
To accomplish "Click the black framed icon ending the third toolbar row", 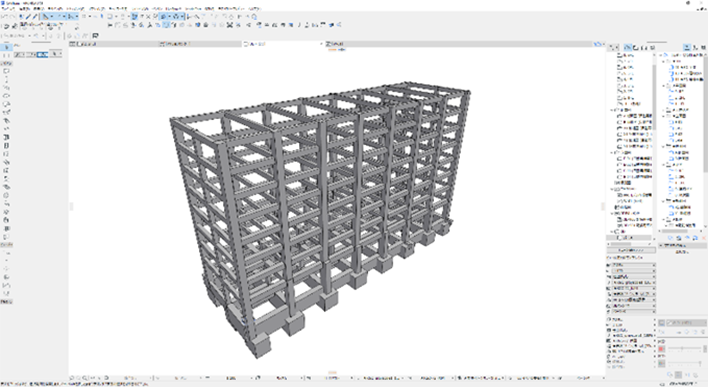I will click(x=95, y=36).
